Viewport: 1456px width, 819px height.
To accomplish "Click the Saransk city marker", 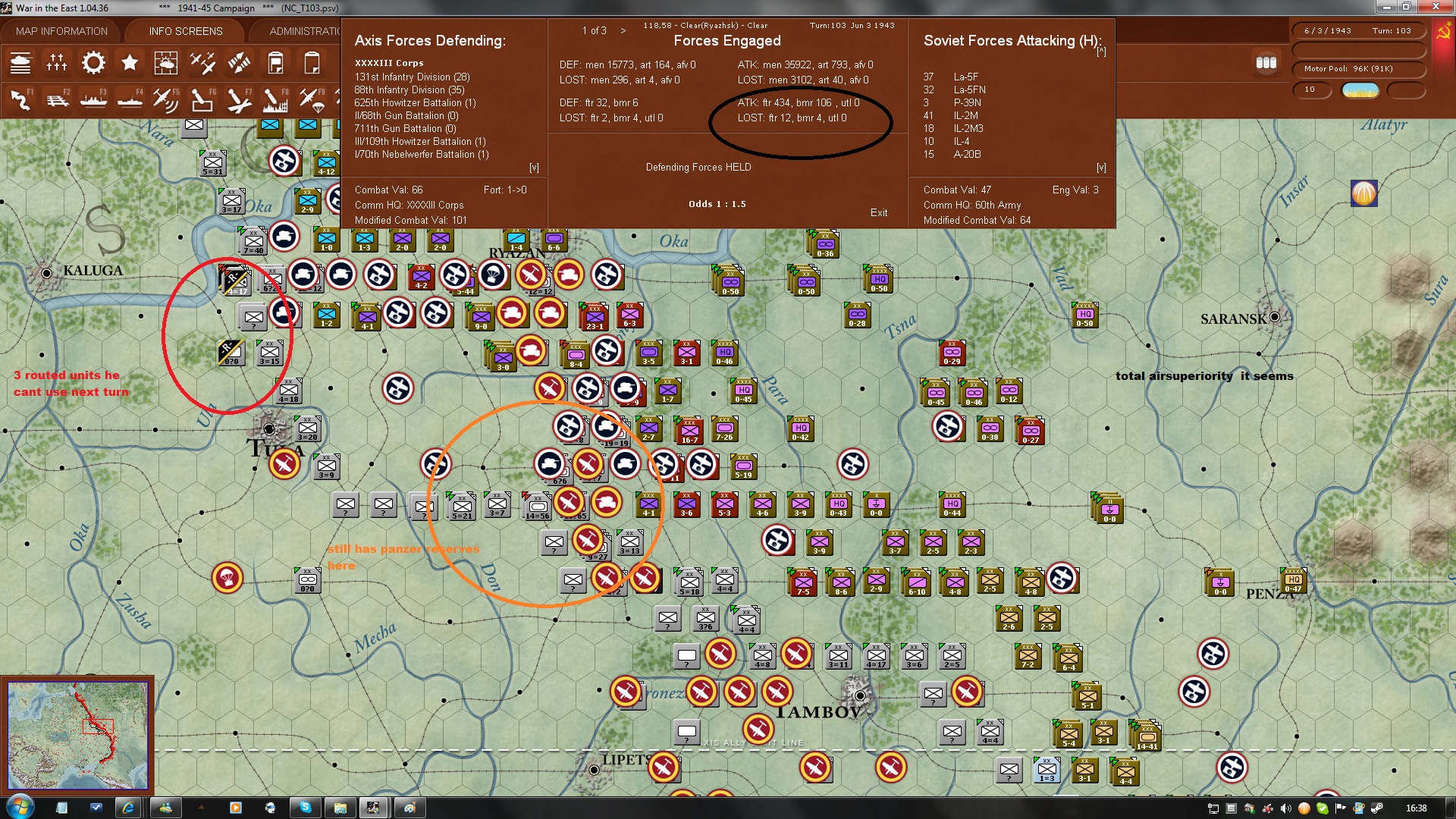I will click(1275, 317).
